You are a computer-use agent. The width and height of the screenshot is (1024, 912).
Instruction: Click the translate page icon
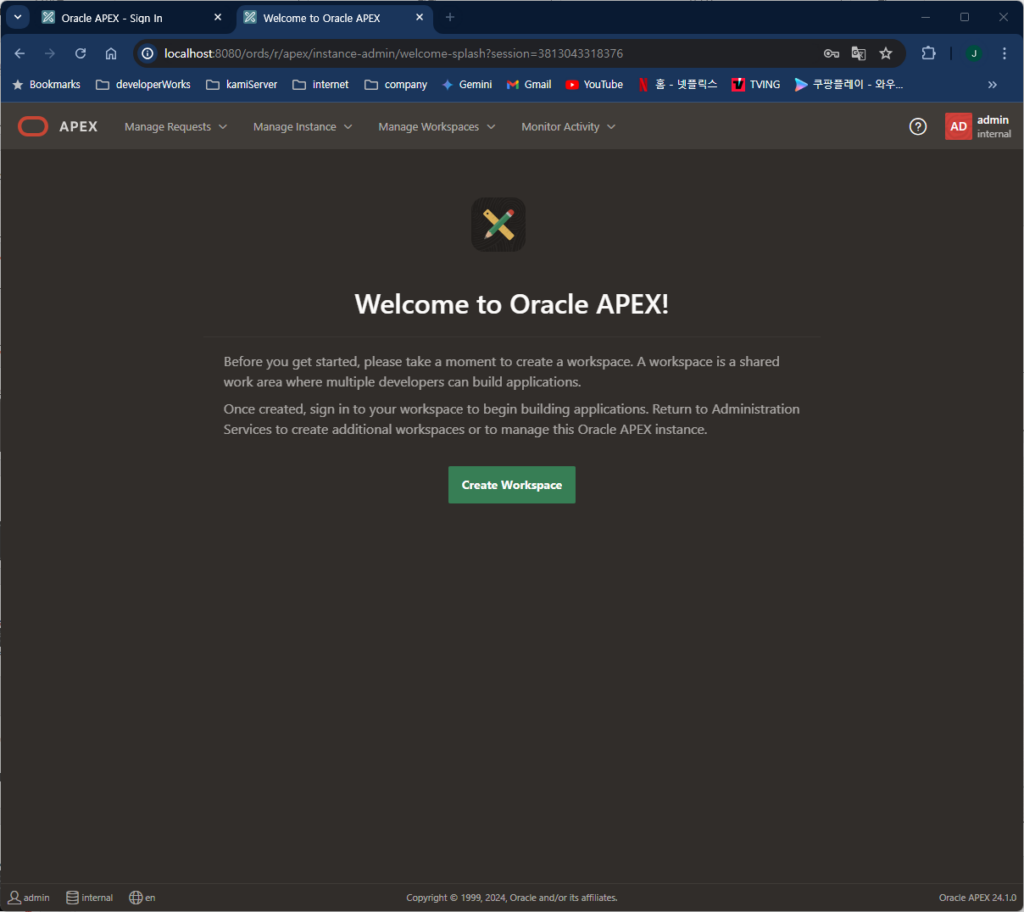pyautogui.click(x=858, y=54)
